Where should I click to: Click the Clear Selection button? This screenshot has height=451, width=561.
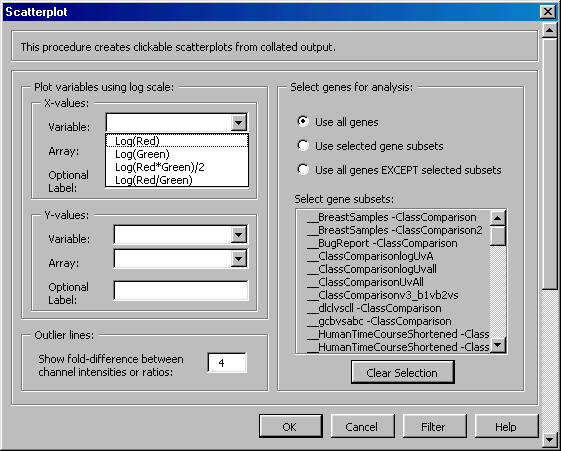(403, 372)
